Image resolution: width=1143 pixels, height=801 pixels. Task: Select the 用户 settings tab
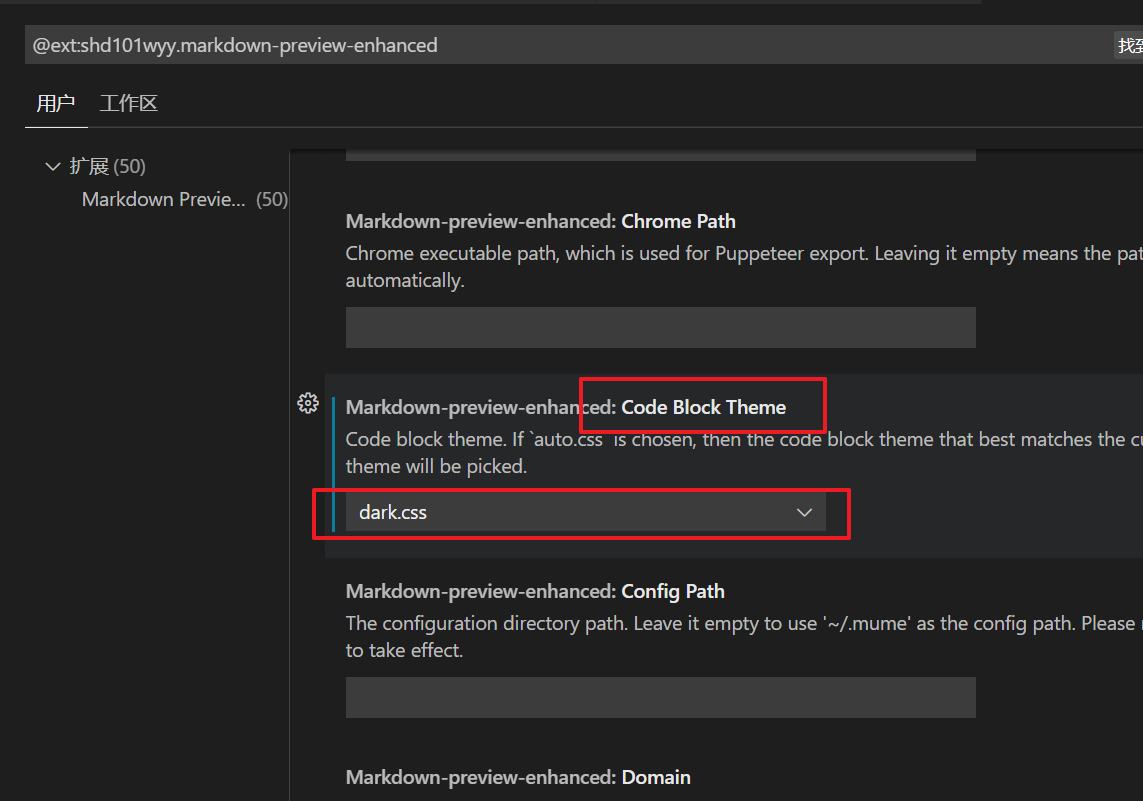(x=56, y=103)
